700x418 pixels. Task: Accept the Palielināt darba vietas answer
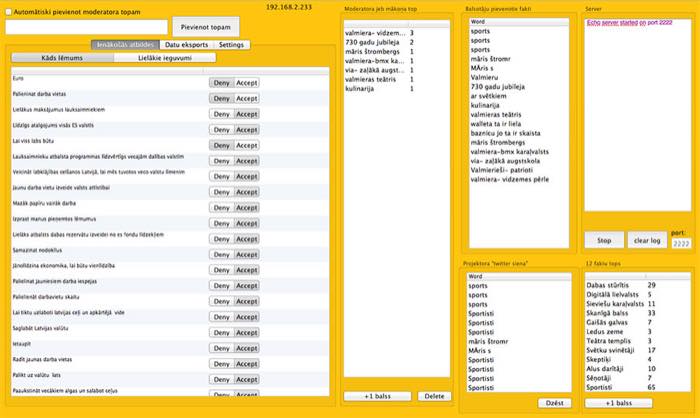[x=246, y=98]
